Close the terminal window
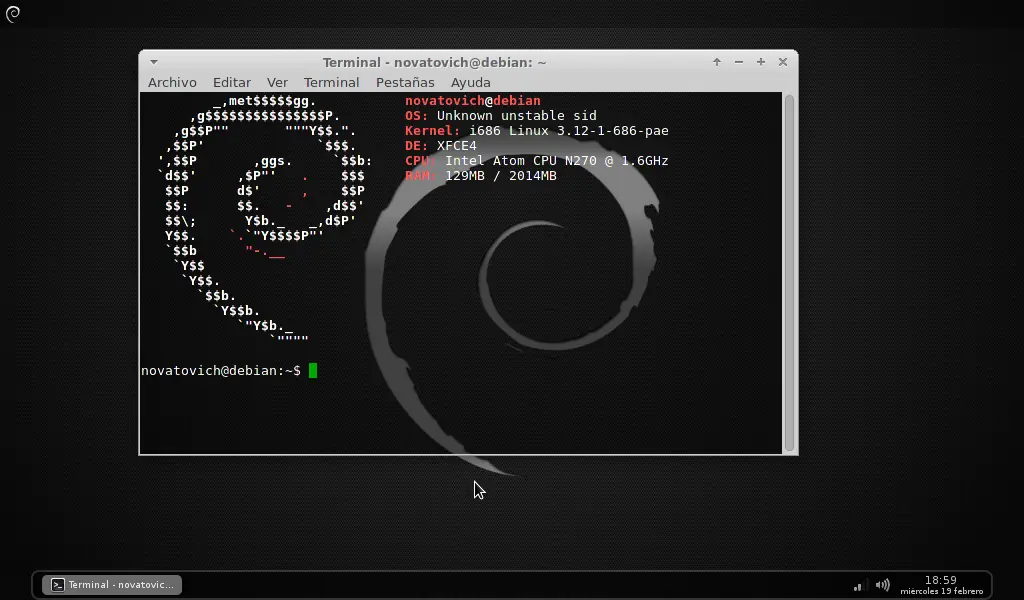 click(783, 61)
